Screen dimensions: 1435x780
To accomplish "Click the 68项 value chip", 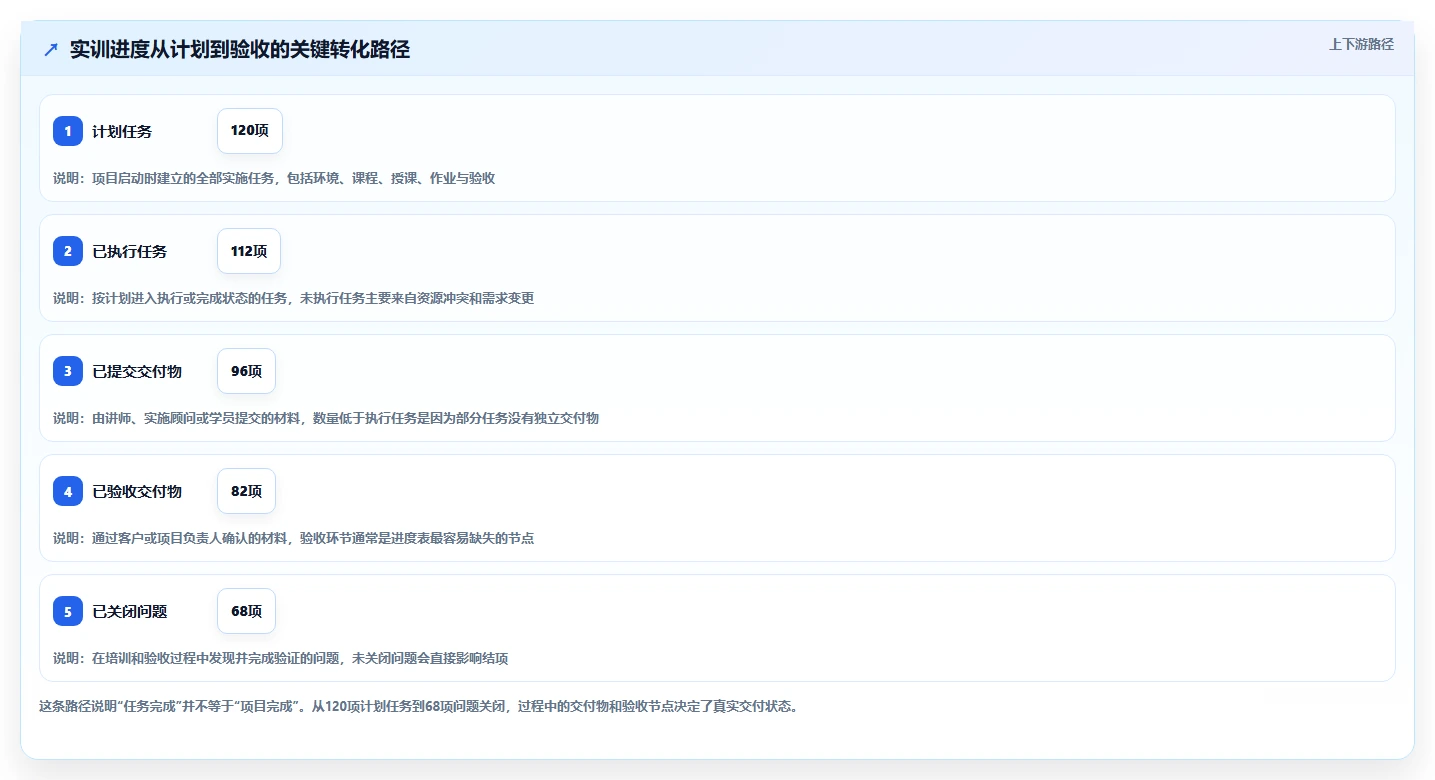I will click(x=246, y=611).
